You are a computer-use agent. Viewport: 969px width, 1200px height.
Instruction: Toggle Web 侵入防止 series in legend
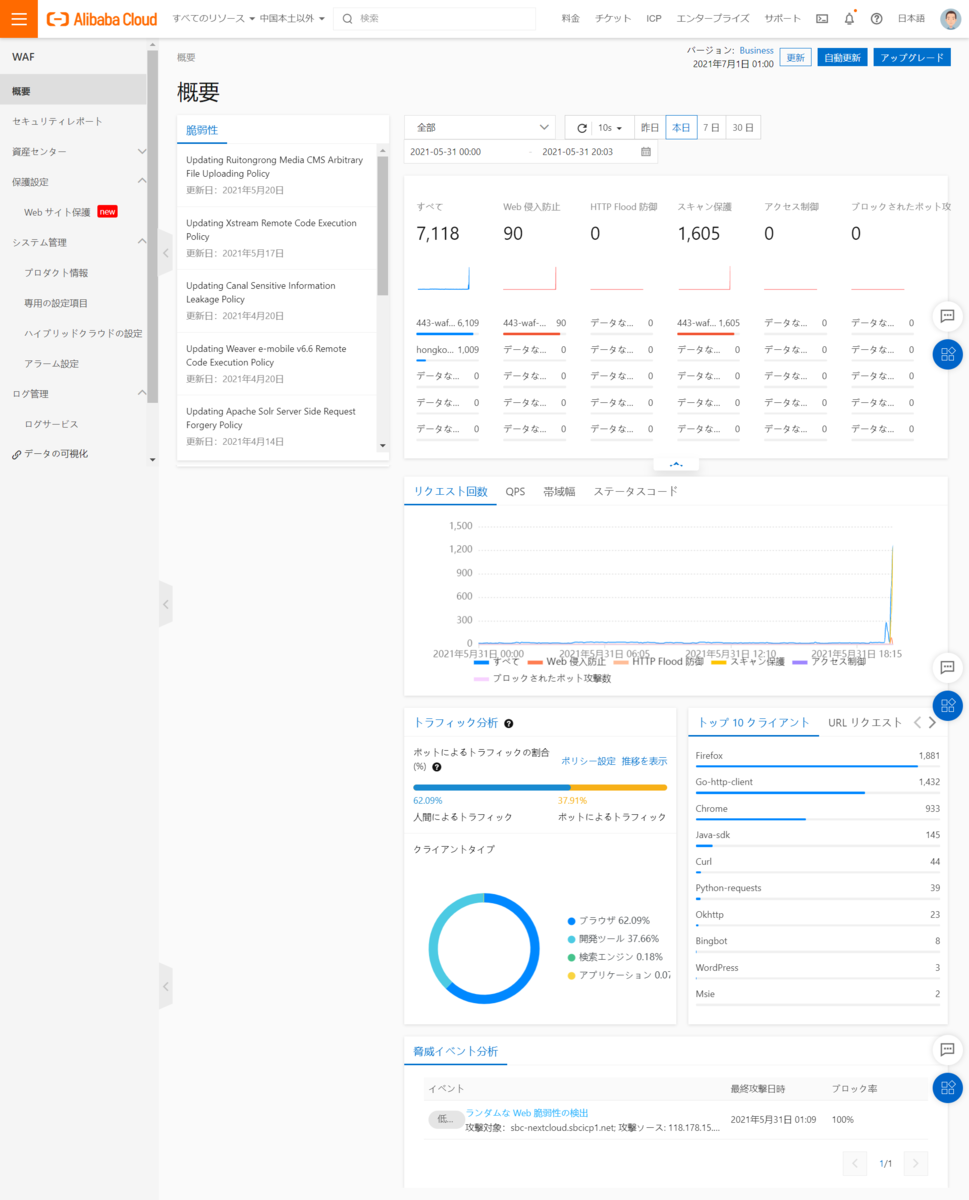(566, 662)
